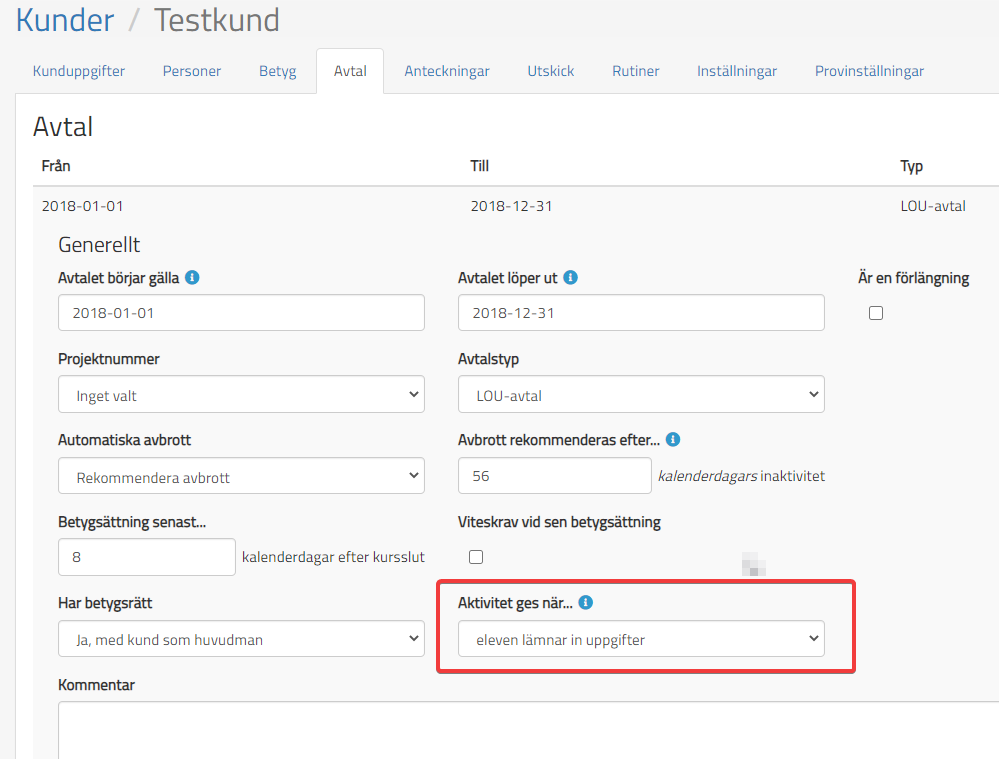Image resolution: width=999 pixels, height=759 pixels.
Task: Click info icon next to Aktivitet ges när
Action: coord(587,603)
